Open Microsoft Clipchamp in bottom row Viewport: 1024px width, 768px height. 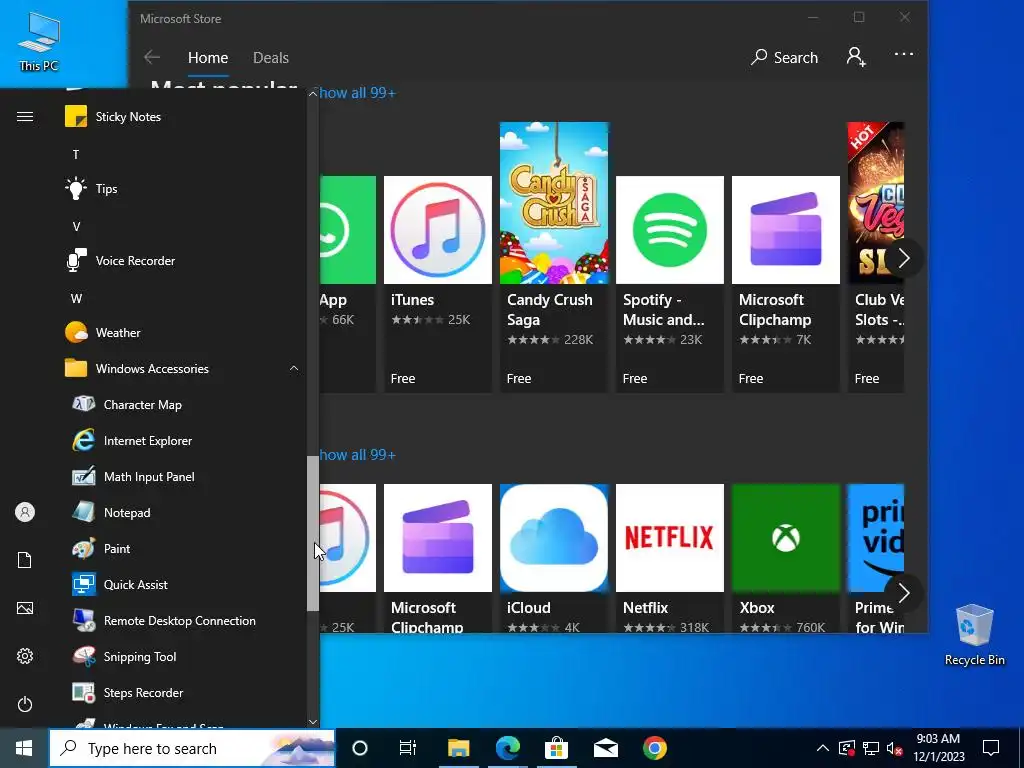point(438,558)
